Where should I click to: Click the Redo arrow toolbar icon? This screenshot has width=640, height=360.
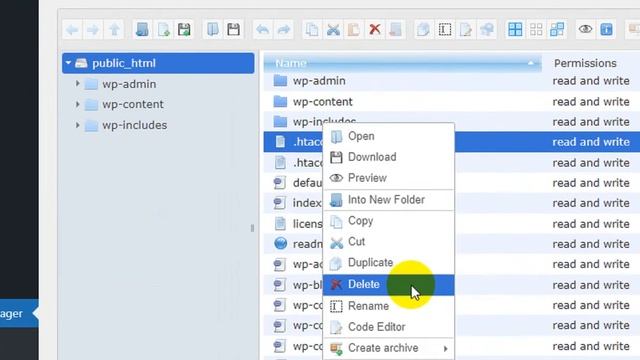coord(283,29)
